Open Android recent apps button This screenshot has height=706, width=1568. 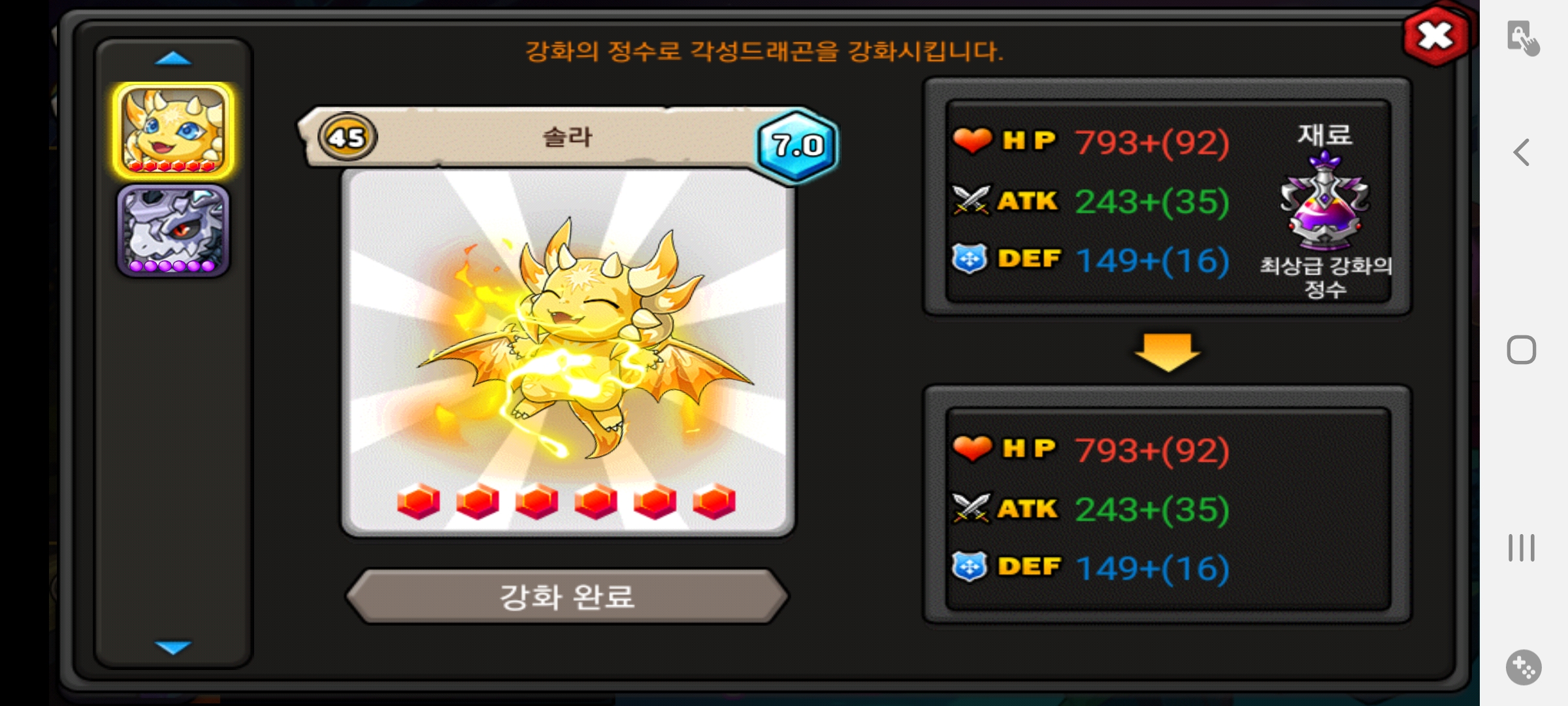pos(1522,548)
